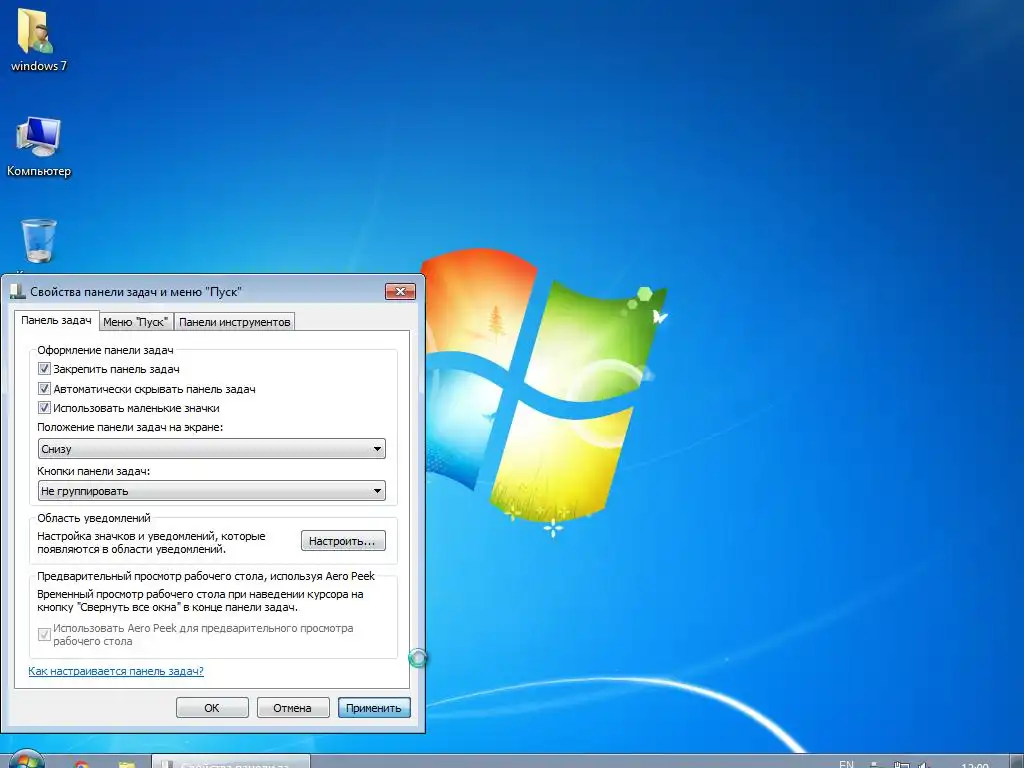Viewport: 1024px width, 768px height.
Task: Click the 'Отмена' button
Action: tap(293, 708)
